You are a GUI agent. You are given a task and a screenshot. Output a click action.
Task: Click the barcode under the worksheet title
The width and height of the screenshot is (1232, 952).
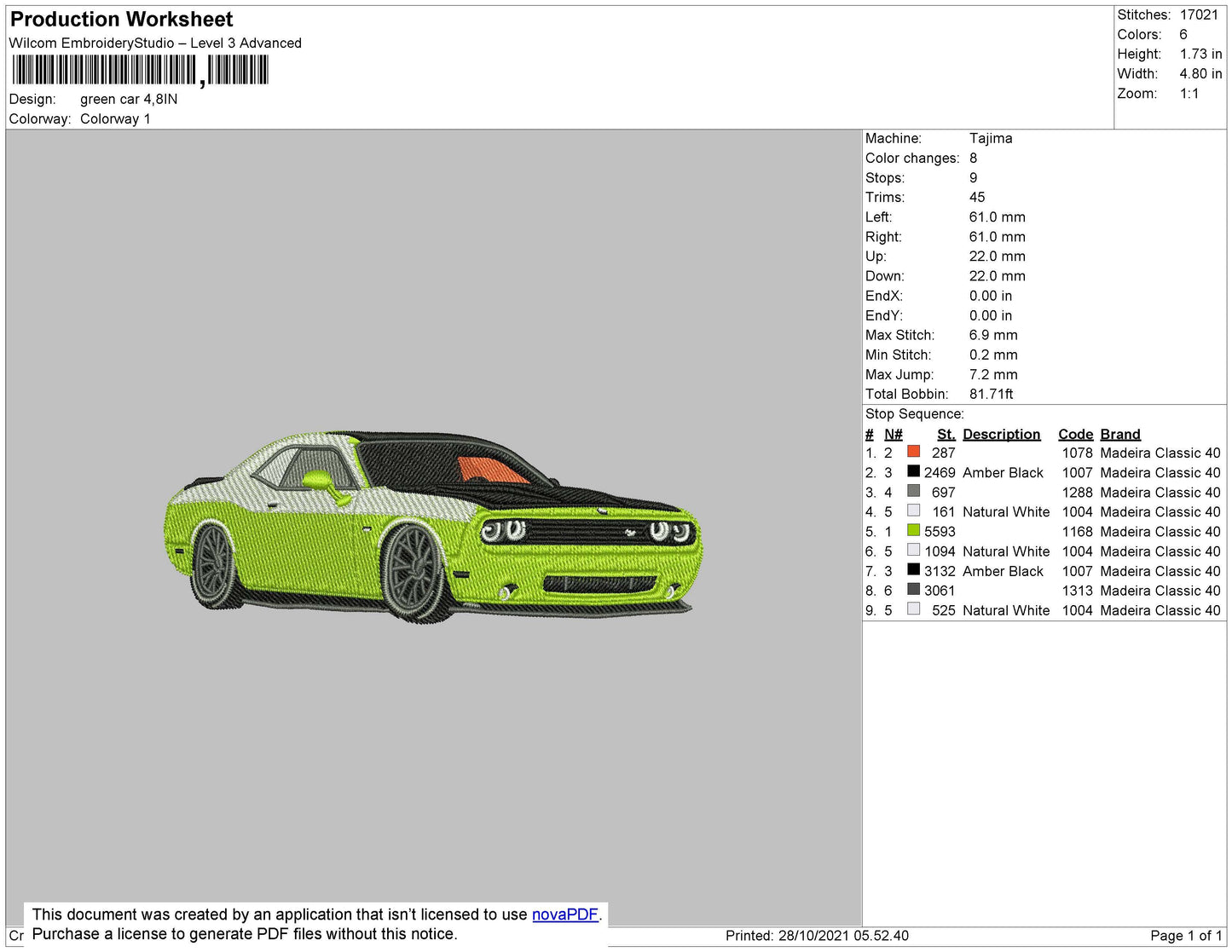[141, 70]
